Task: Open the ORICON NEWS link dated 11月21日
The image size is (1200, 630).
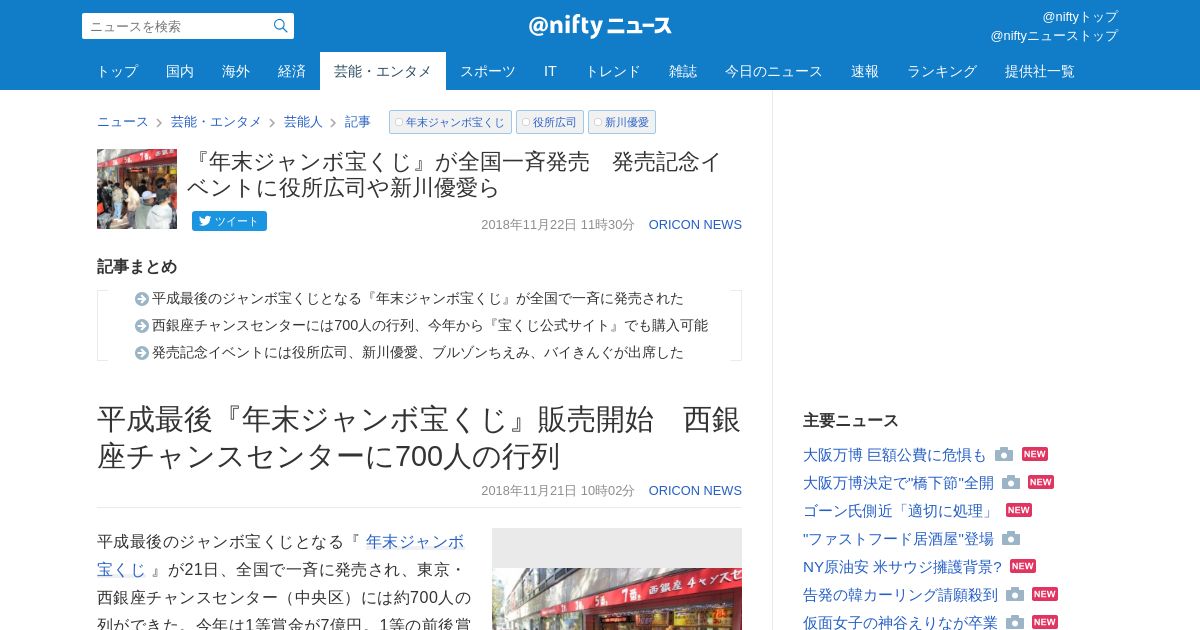Action: click(x=695, y=491)
